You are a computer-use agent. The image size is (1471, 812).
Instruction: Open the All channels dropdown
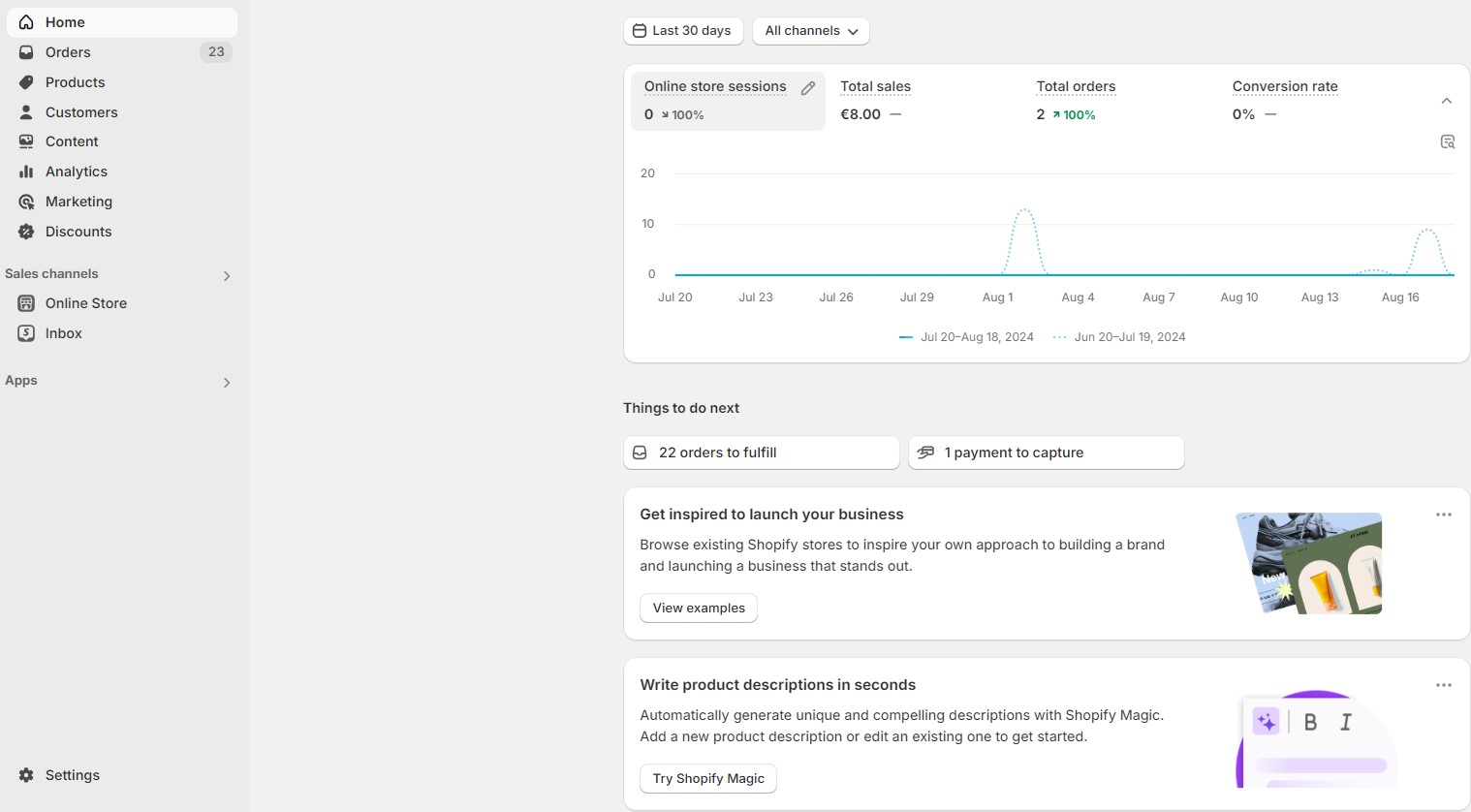click(810, 30)
